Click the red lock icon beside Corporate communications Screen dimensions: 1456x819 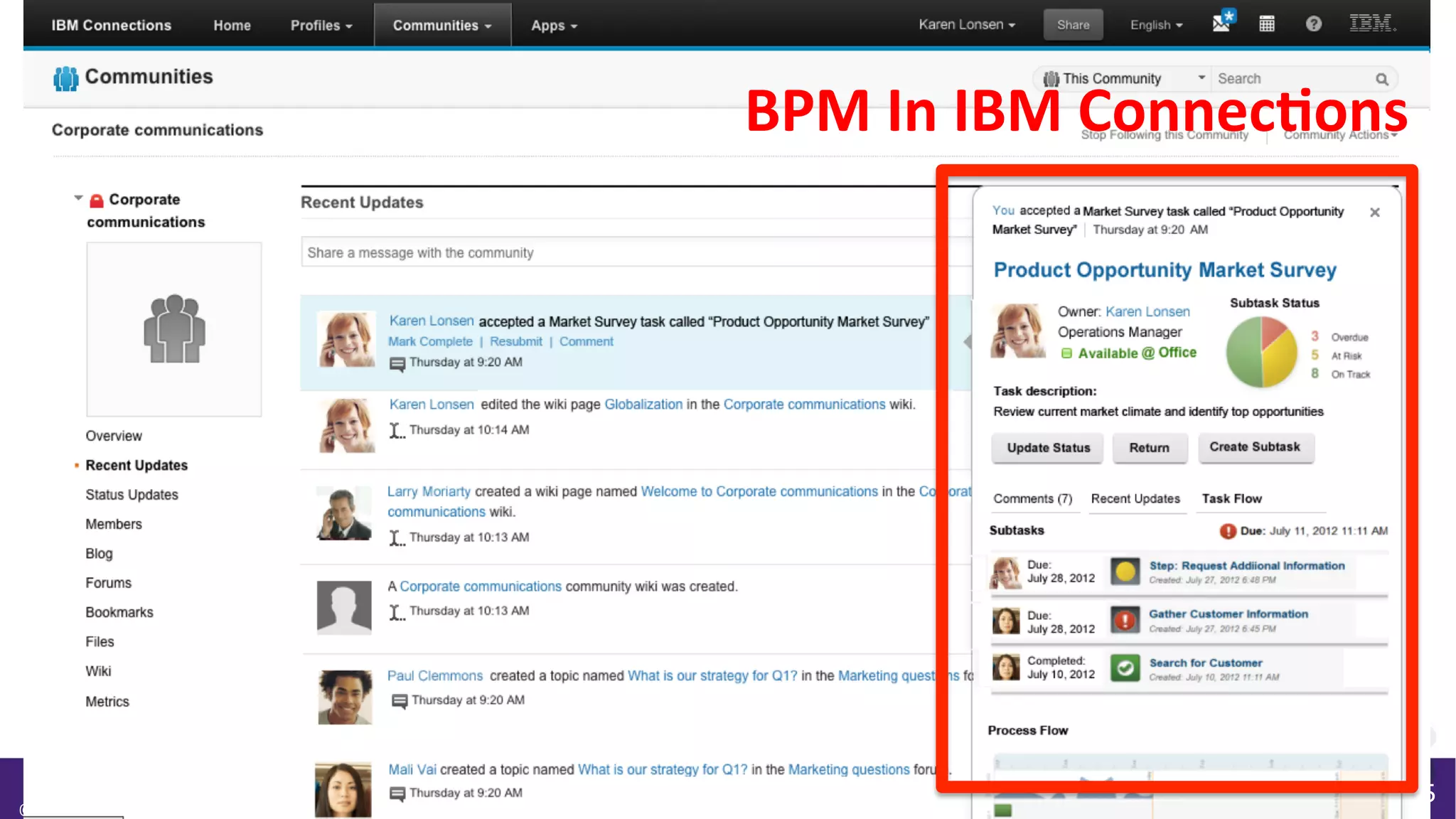pos(97,200)
